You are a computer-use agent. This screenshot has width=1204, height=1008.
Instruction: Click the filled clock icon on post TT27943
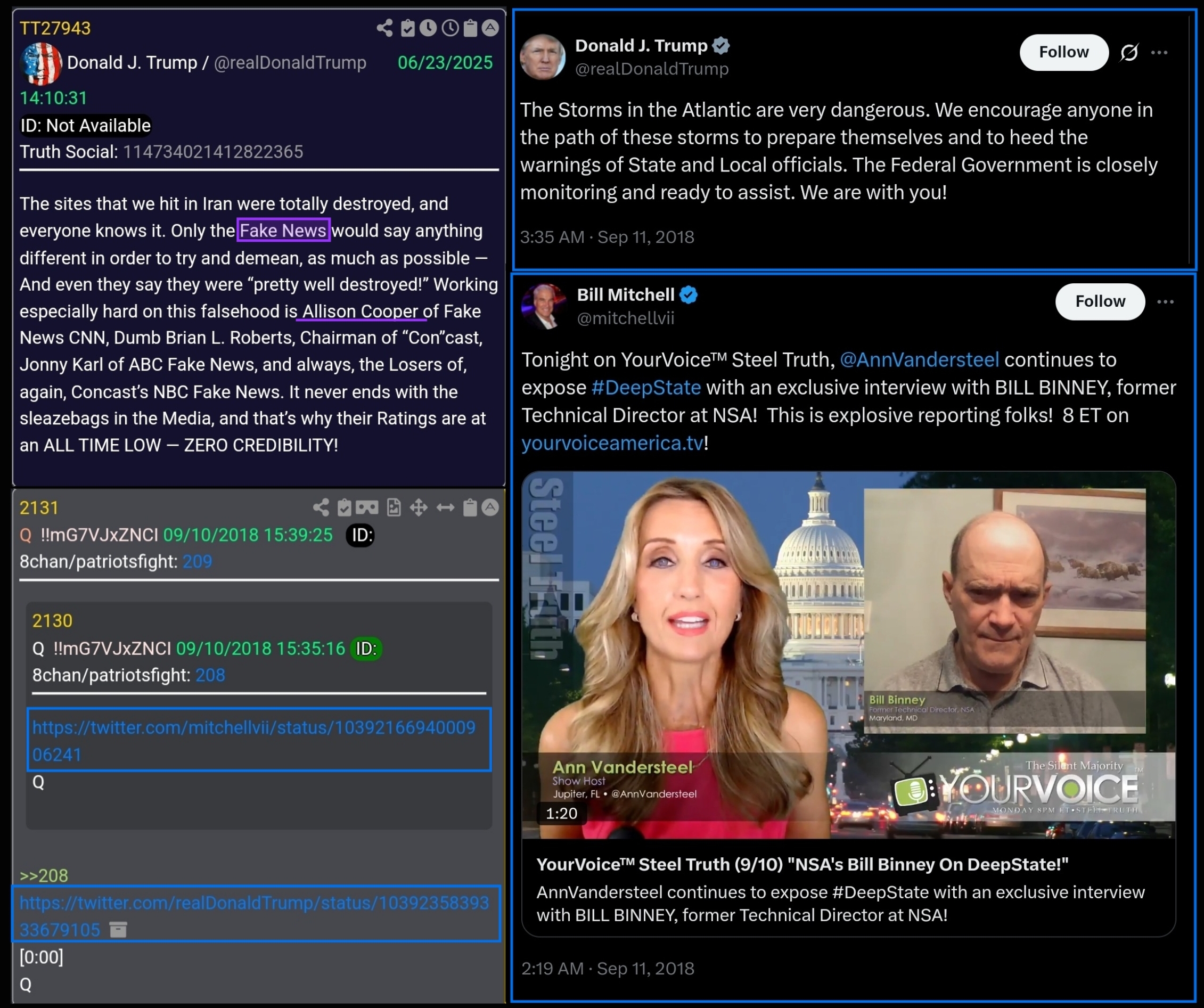point(428,28)
